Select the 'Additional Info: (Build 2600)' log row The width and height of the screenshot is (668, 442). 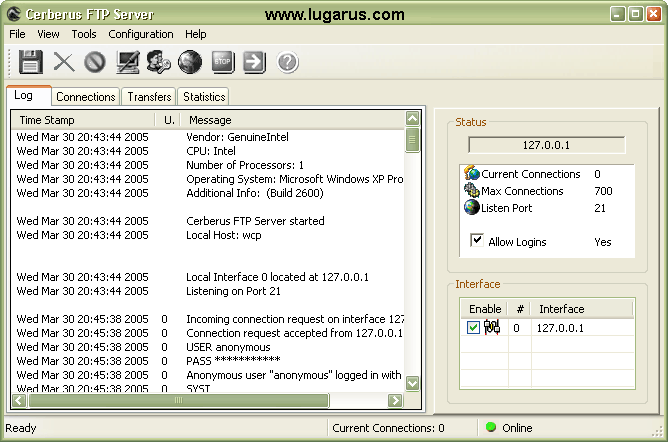209,193
